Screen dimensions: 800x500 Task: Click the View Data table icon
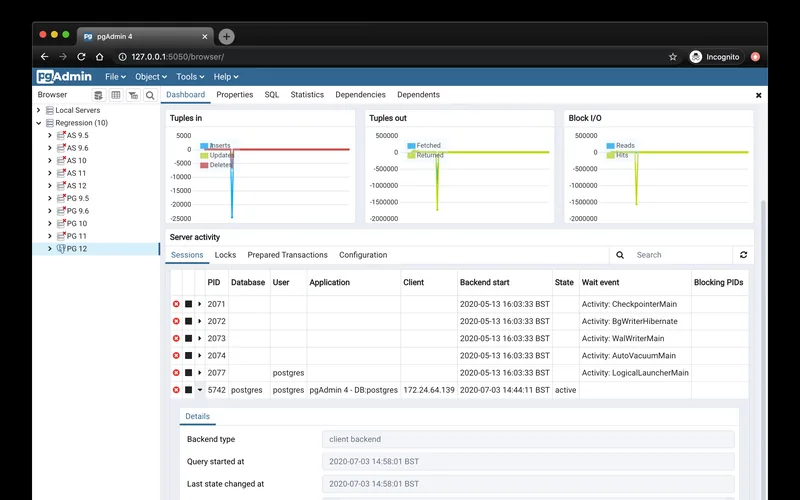pos(116,95)
